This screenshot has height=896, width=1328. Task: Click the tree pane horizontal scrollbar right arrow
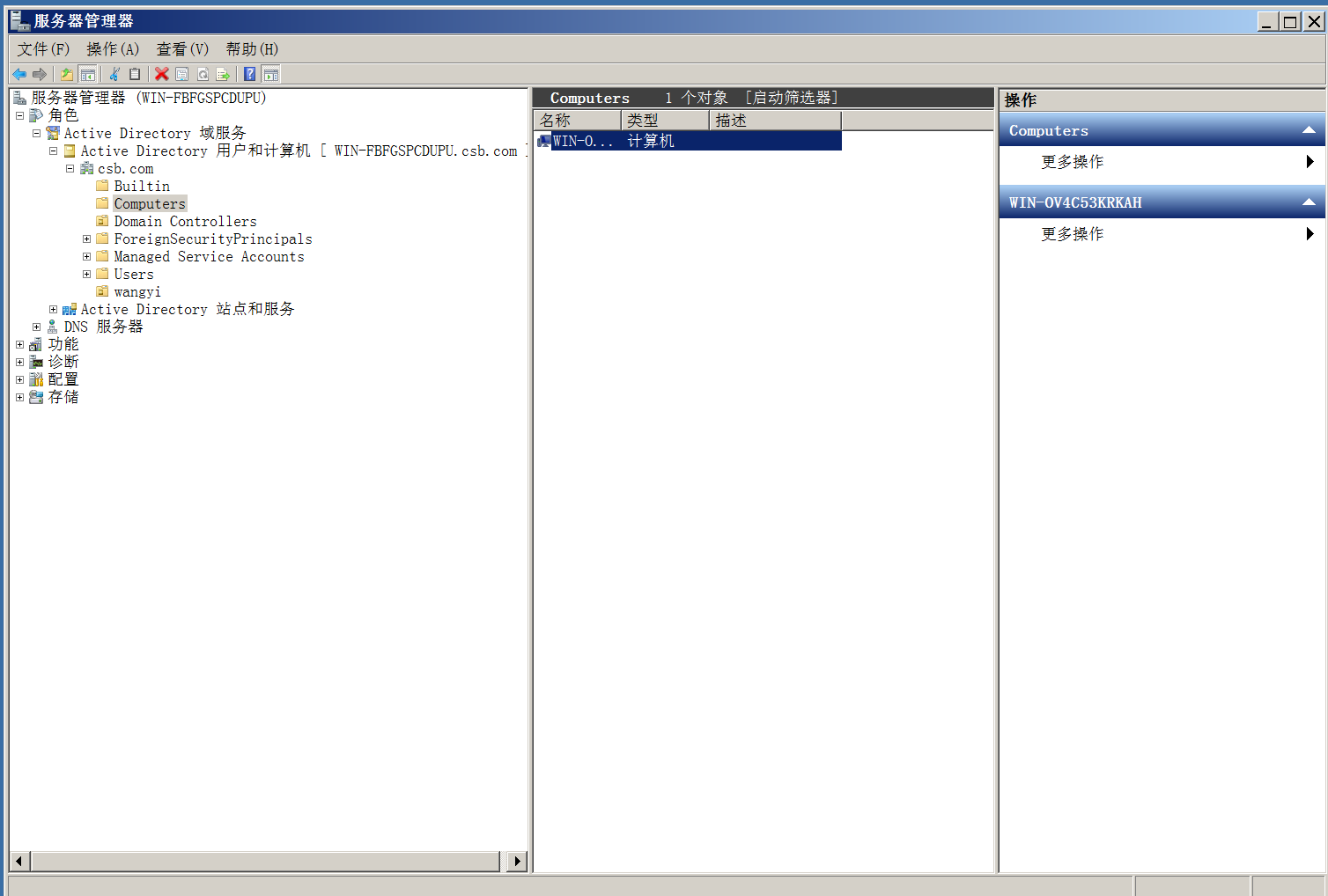[x=518, y=861]
